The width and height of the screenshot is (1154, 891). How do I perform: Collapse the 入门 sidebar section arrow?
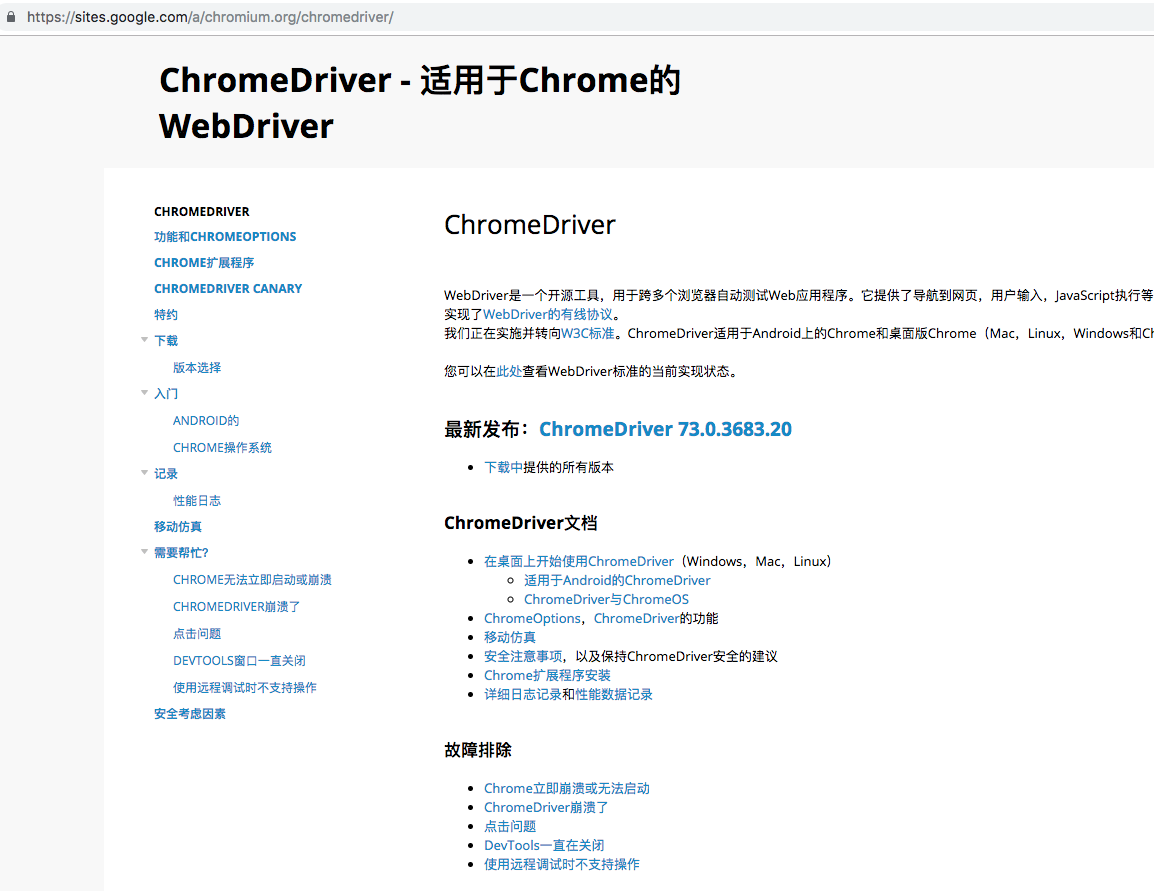(x=144, y=393)
